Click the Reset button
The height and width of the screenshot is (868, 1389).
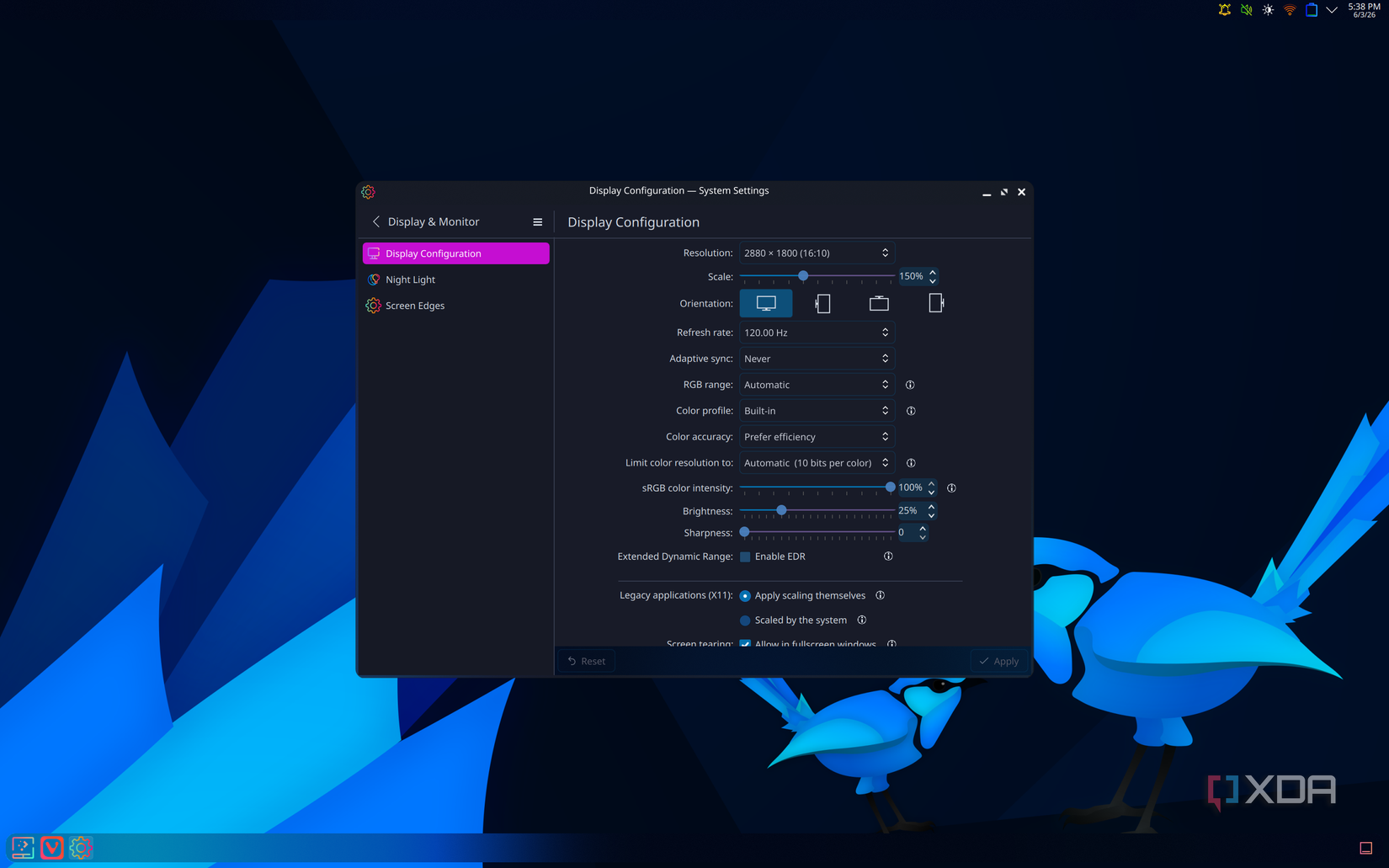(587, 661)
